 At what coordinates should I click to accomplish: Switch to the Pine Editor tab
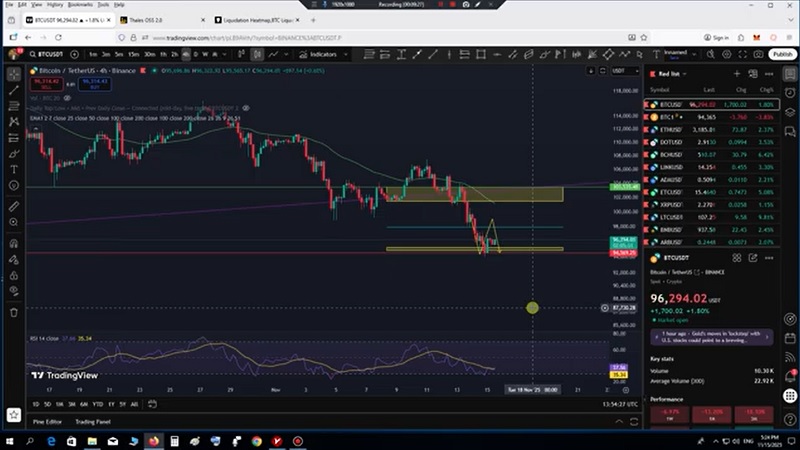pos(47,421)
